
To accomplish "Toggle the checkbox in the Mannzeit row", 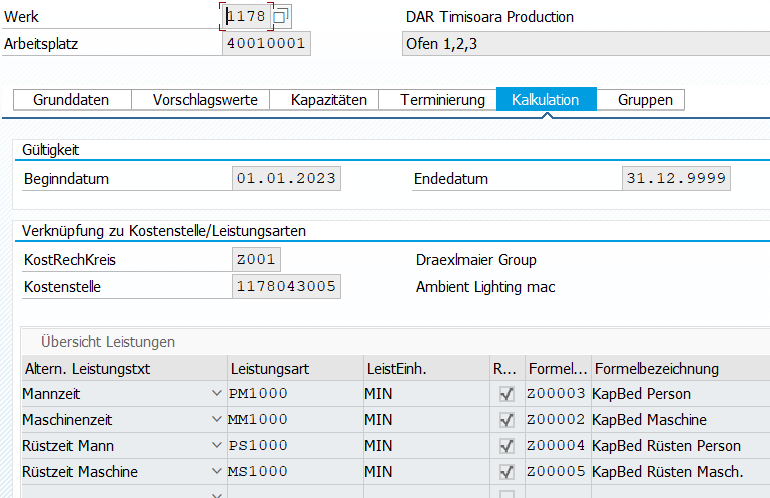I will pyautogui.click(x=507, y=394).
